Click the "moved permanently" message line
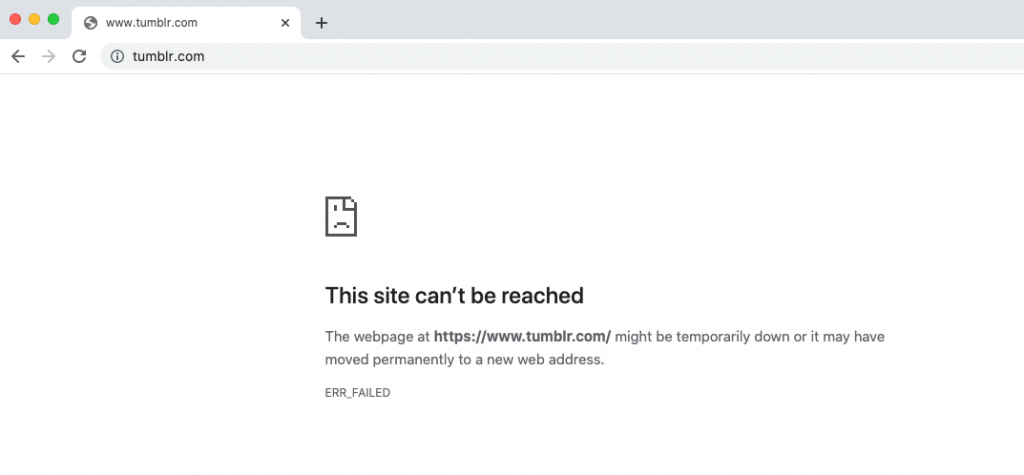 click(x=464, y=359)
